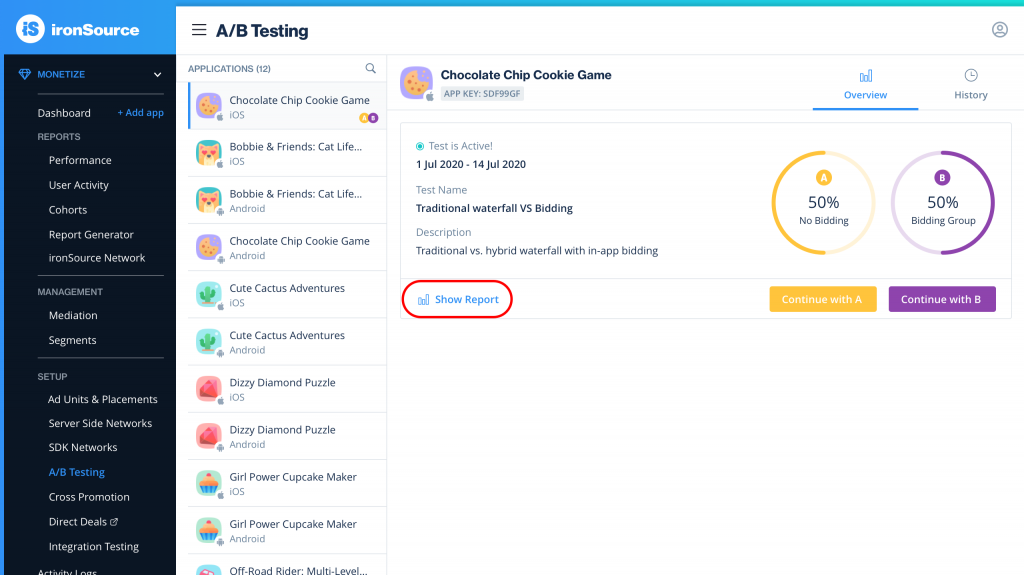Search applications with the magnifier icon
Viewport: 1024px width, 575px height.
(370, 68)
